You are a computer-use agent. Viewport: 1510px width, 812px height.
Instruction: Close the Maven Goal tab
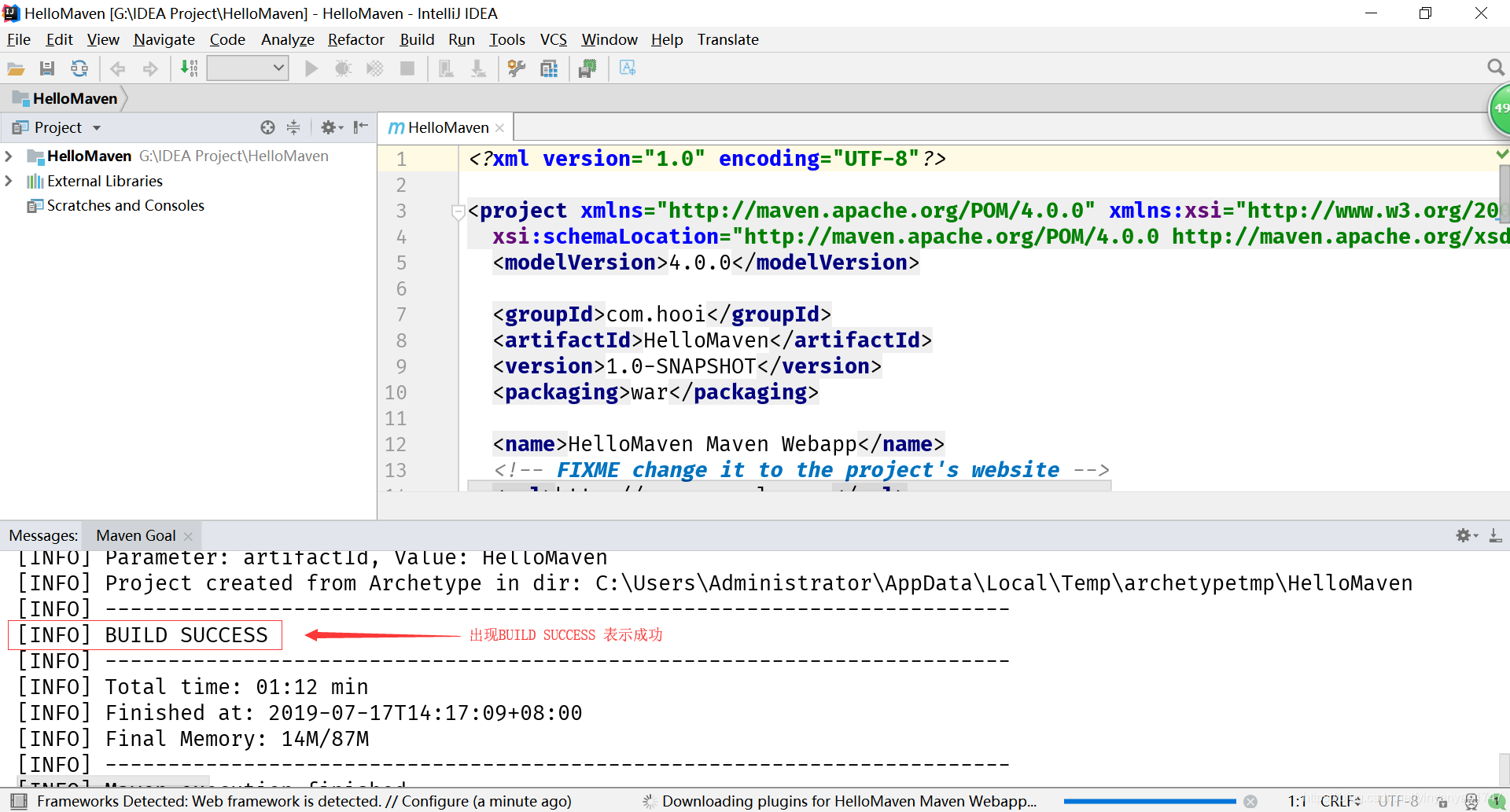tap(188, 536)
